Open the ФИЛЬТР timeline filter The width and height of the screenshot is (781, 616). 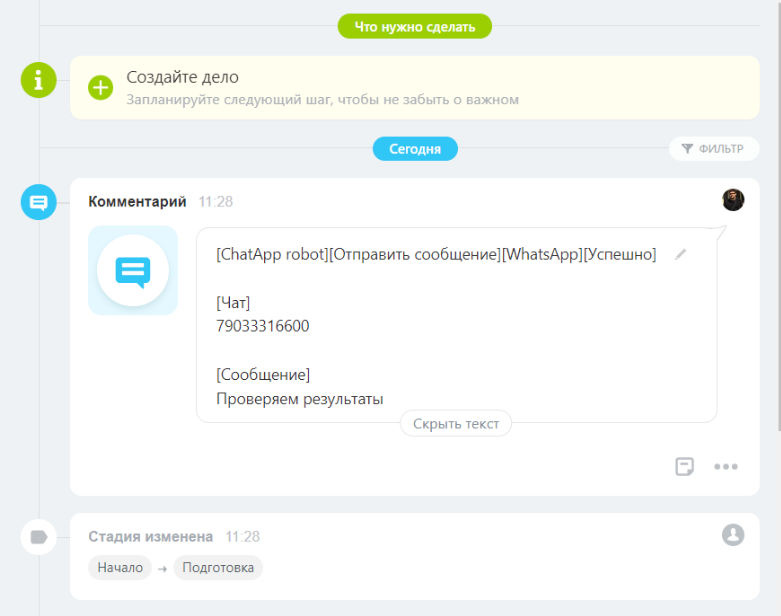click(x=713, y=149)
